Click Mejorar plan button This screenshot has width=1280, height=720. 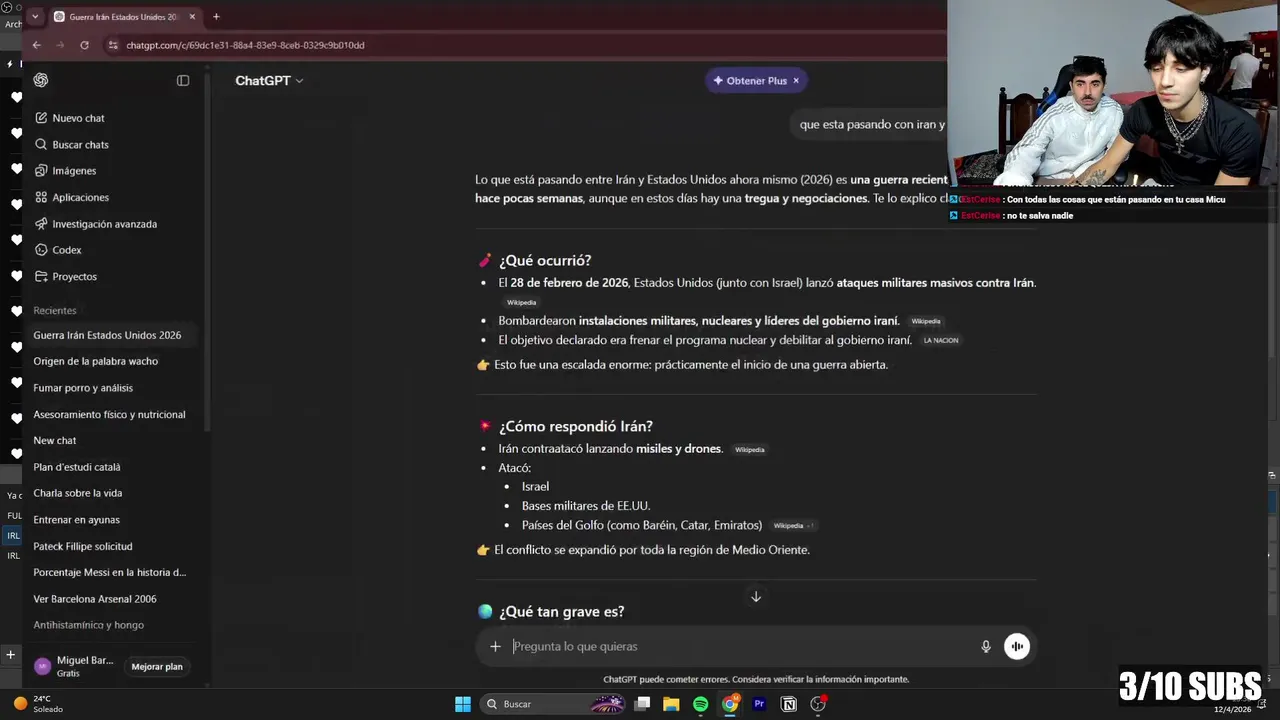(157, 667)
